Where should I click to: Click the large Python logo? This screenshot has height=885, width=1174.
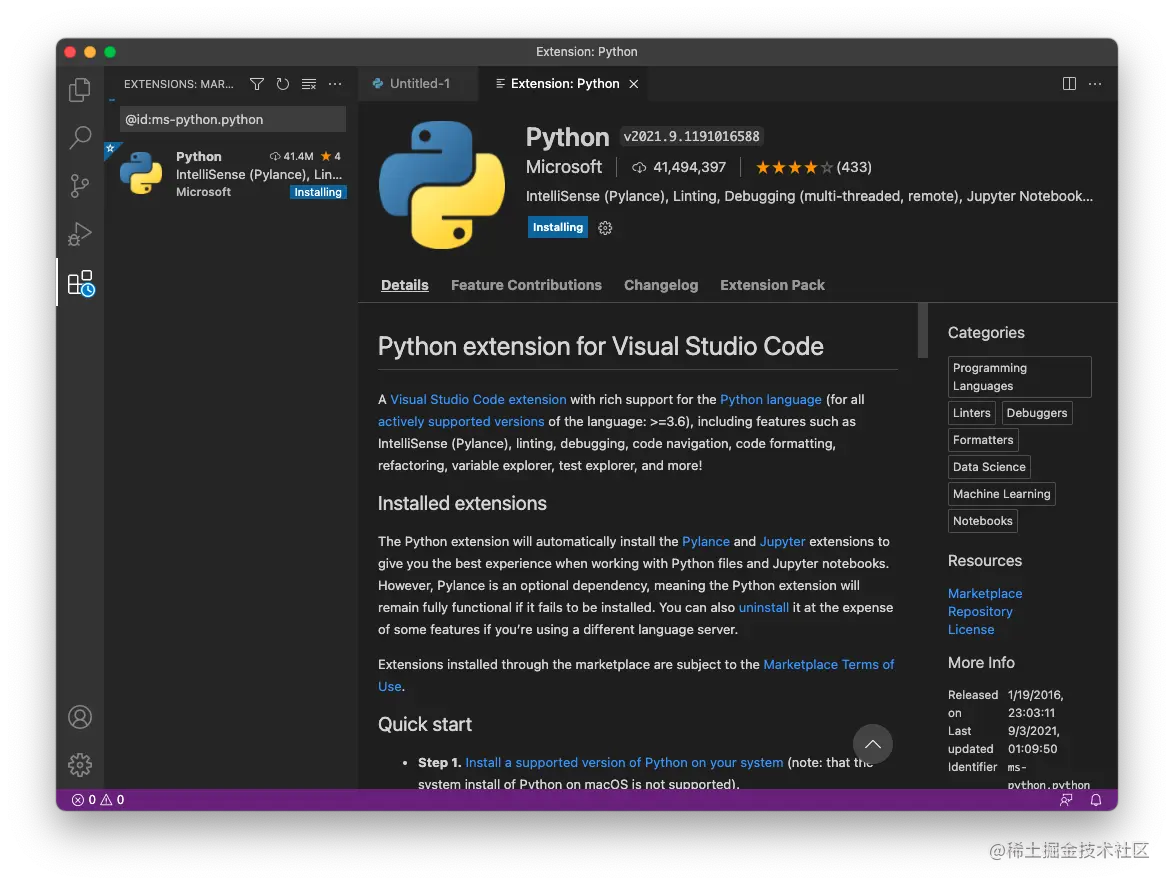pos(442,184)
